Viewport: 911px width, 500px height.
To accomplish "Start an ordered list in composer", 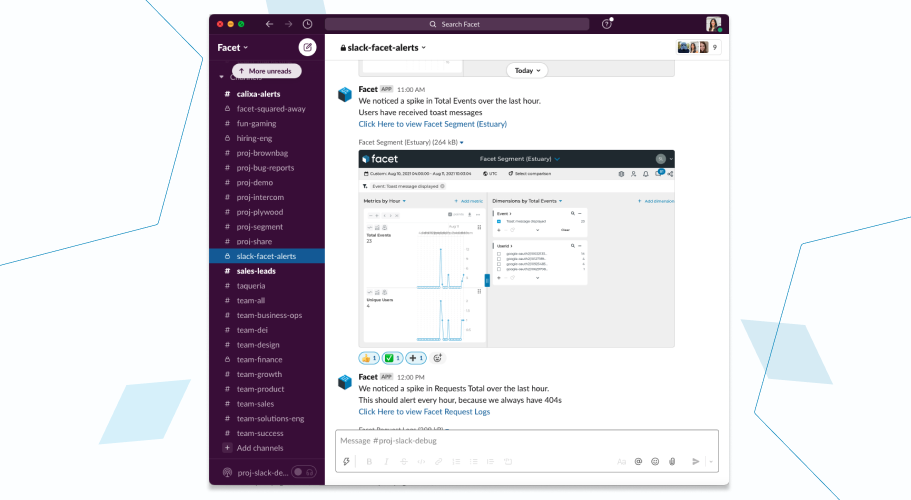I will (456, 462).
